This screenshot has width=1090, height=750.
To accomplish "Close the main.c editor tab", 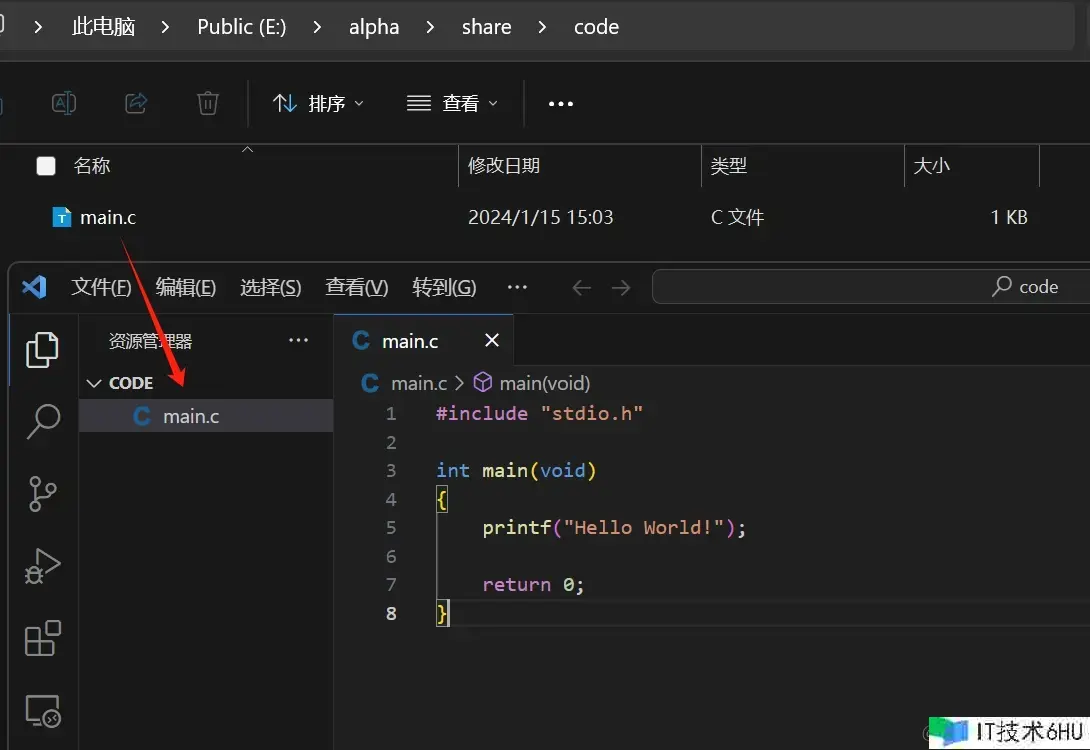I will pos(491,340).
